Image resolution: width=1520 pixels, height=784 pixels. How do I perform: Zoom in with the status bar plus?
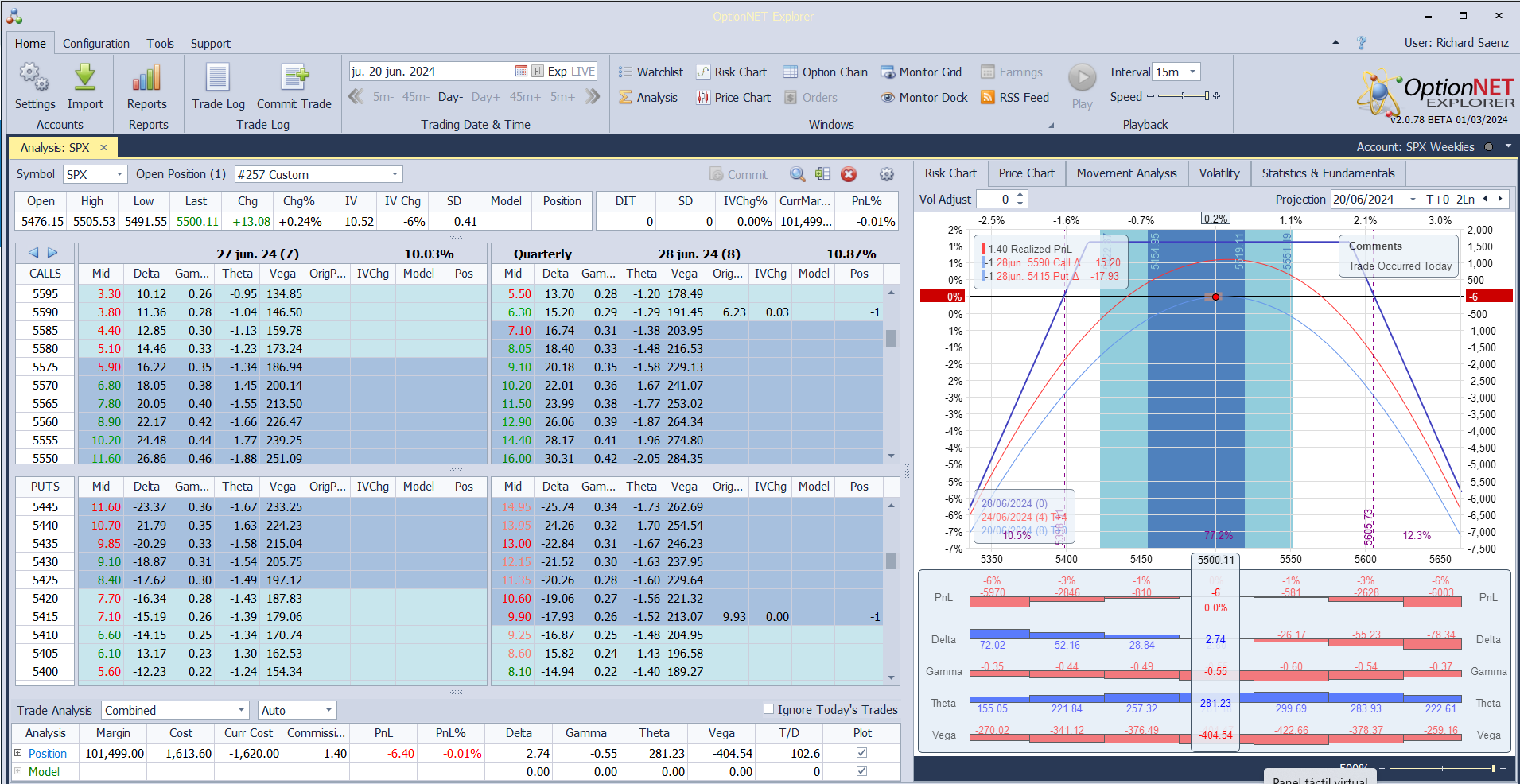tap(1503, 768)
